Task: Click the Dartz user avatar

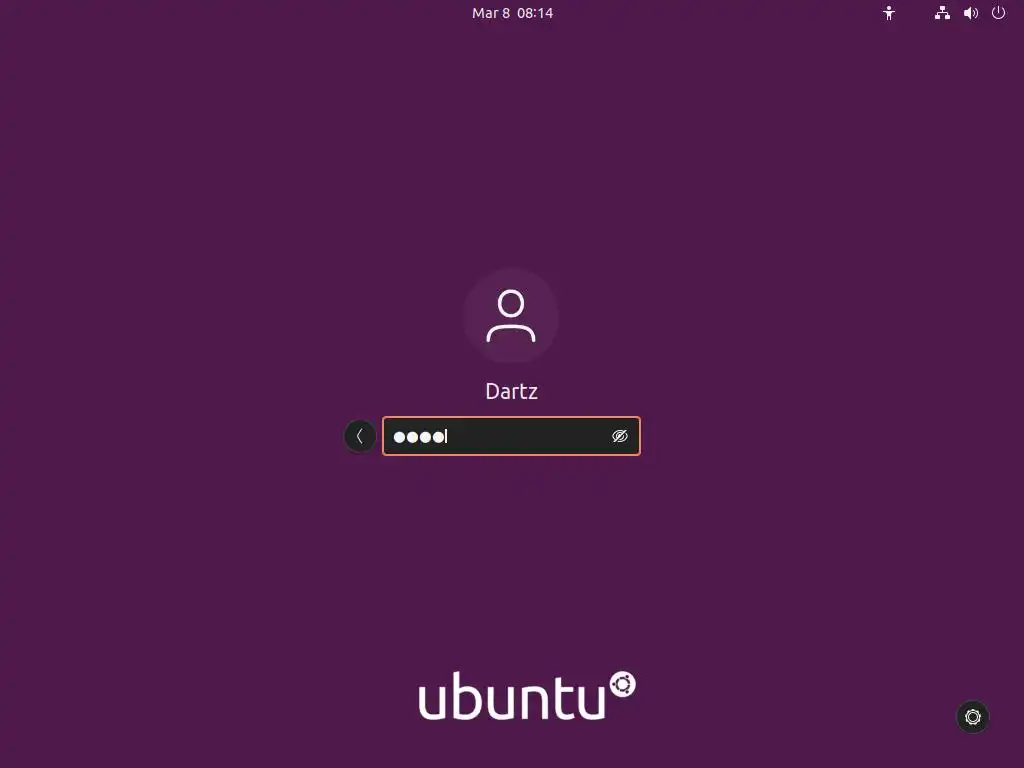Action: click(x=511, y=315)
